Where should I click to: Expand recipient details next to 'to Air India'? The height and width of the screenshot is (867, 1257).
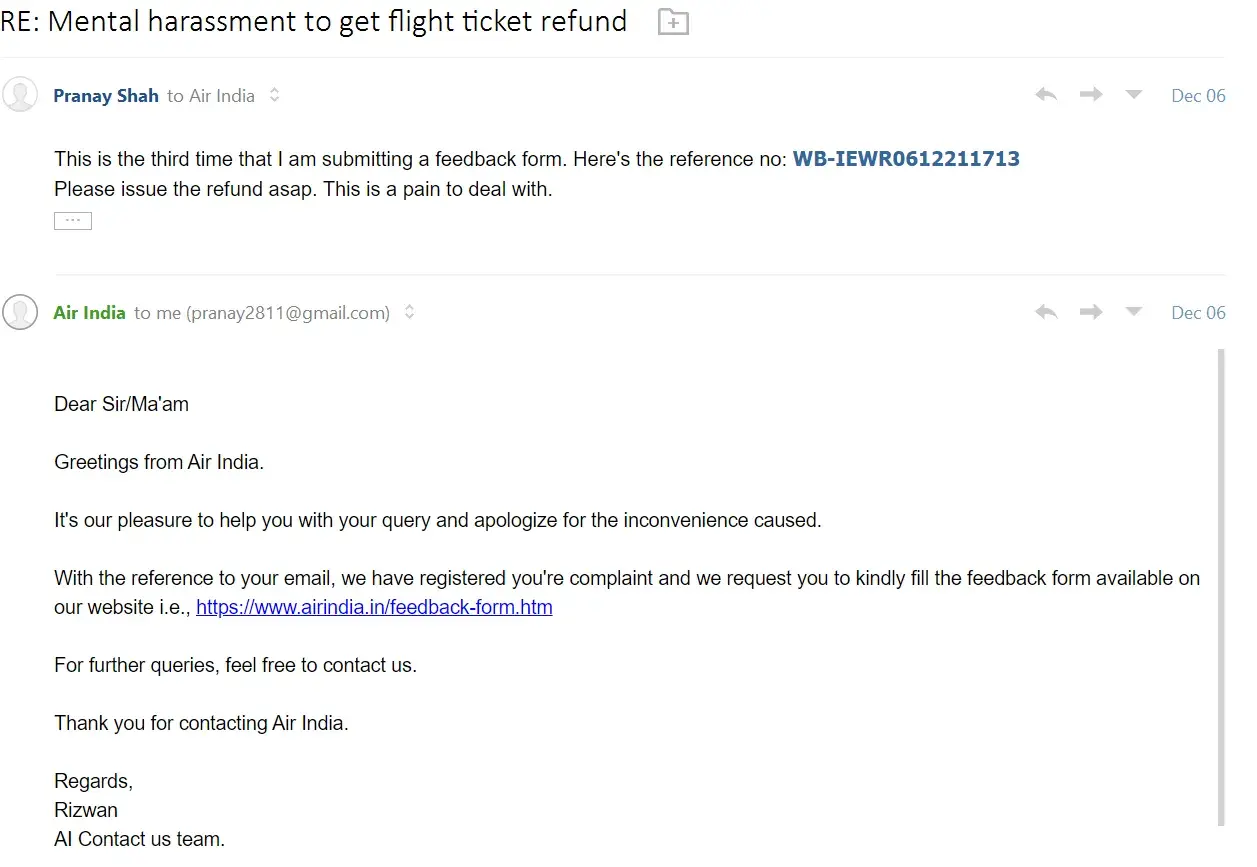(274, 96)
